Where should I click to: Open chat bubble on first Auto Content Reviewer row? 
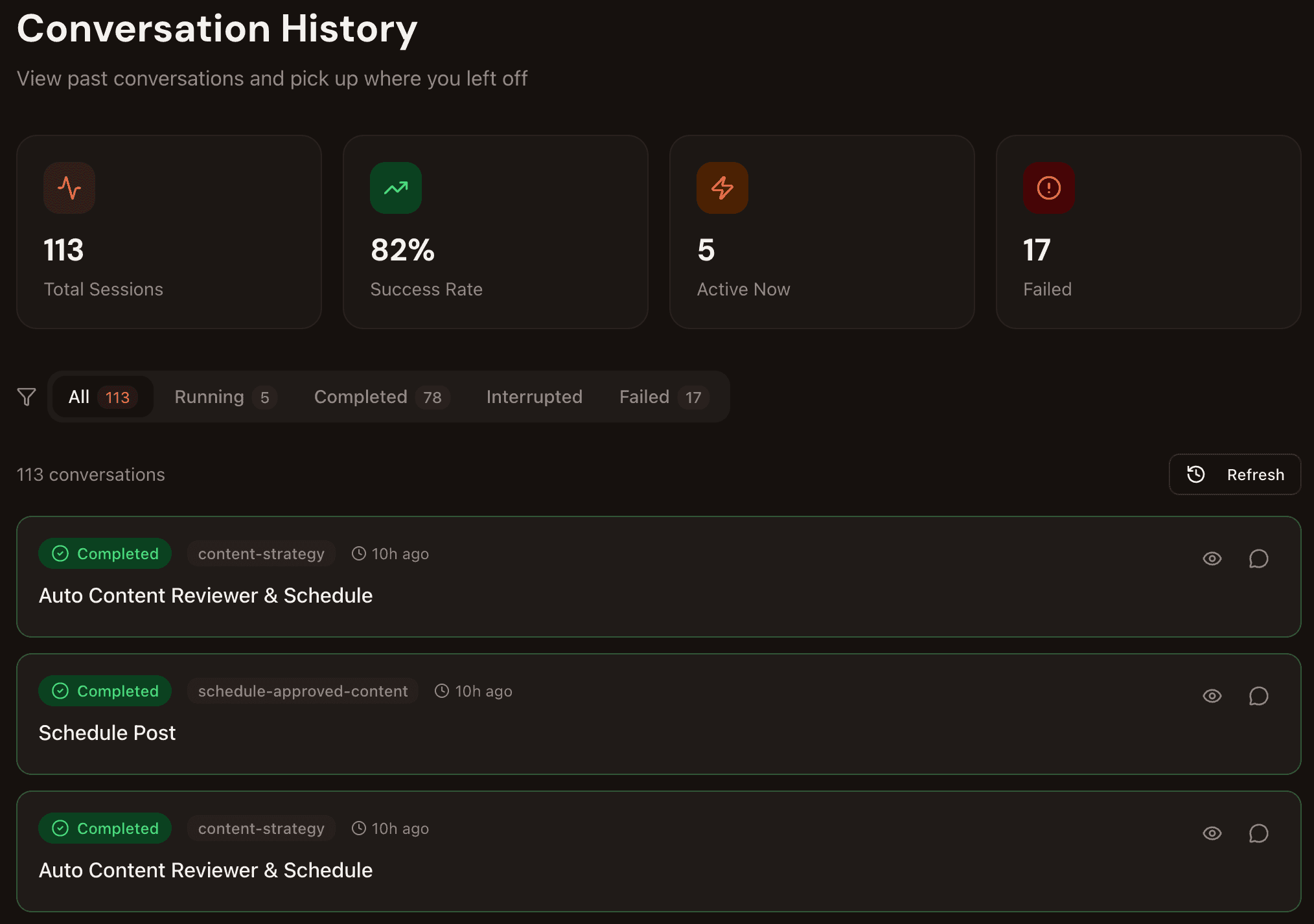click(x=1258, y=559)
